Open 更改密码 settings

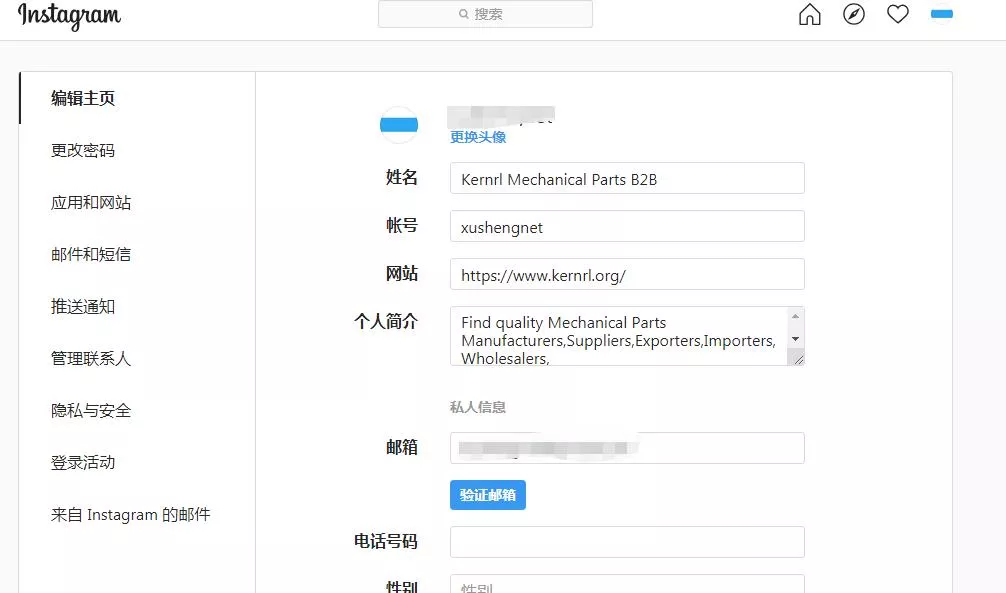(83, 150)
